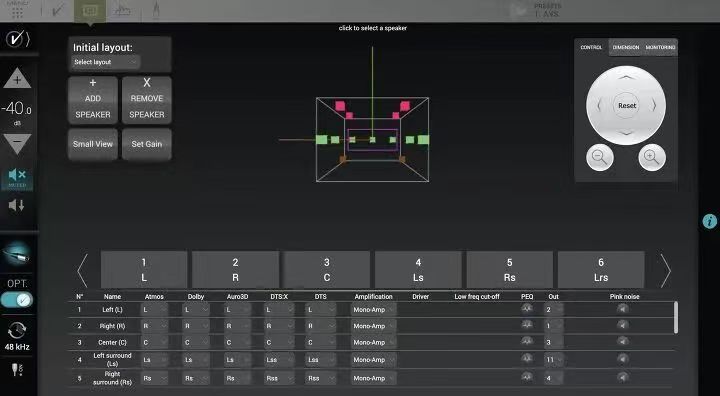
Task: Toggle the OPT. optimizer switch
Action: (17, 300)
